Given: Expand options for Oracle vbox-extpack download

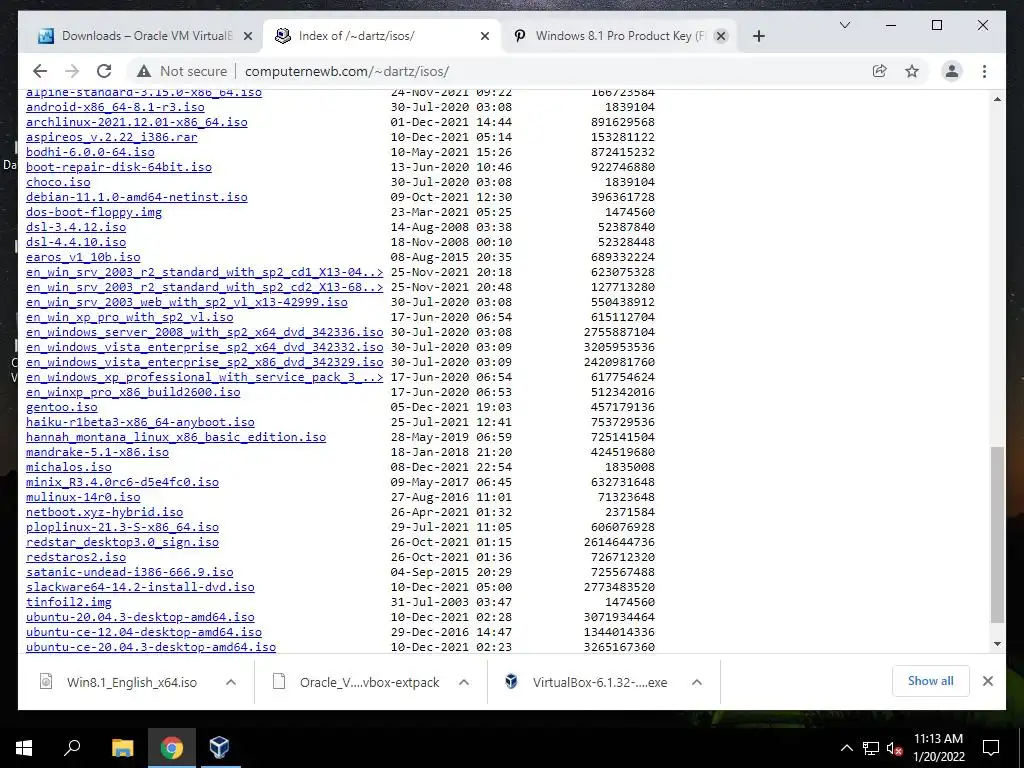Looking at the screenshot, I should point(464,682).
